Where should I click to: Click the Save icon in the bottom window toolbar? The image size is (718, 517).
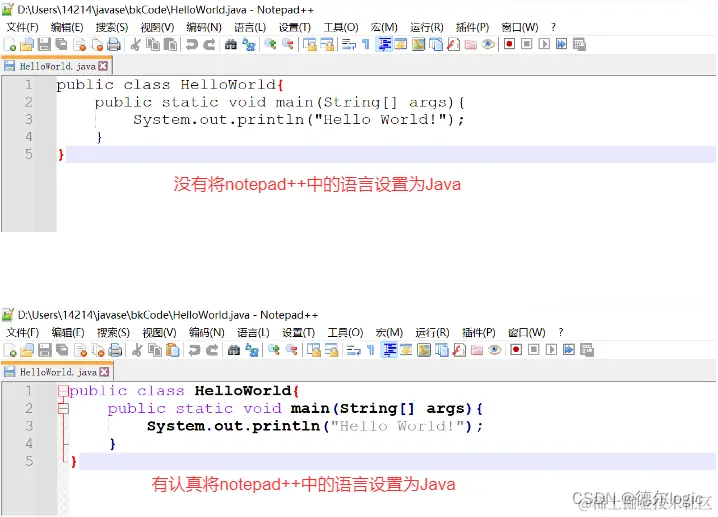(x=44, y=350)
